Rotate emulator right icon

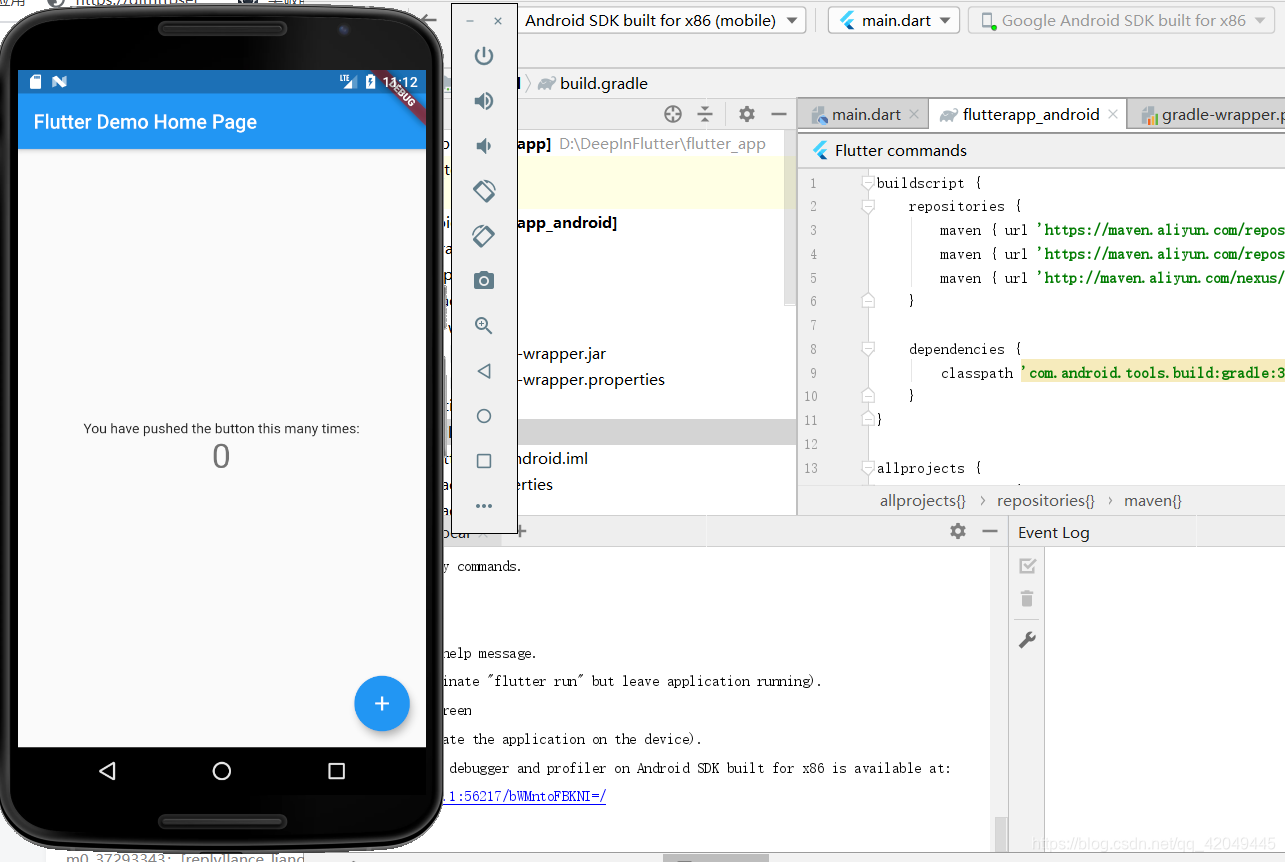tap(484, 236)
